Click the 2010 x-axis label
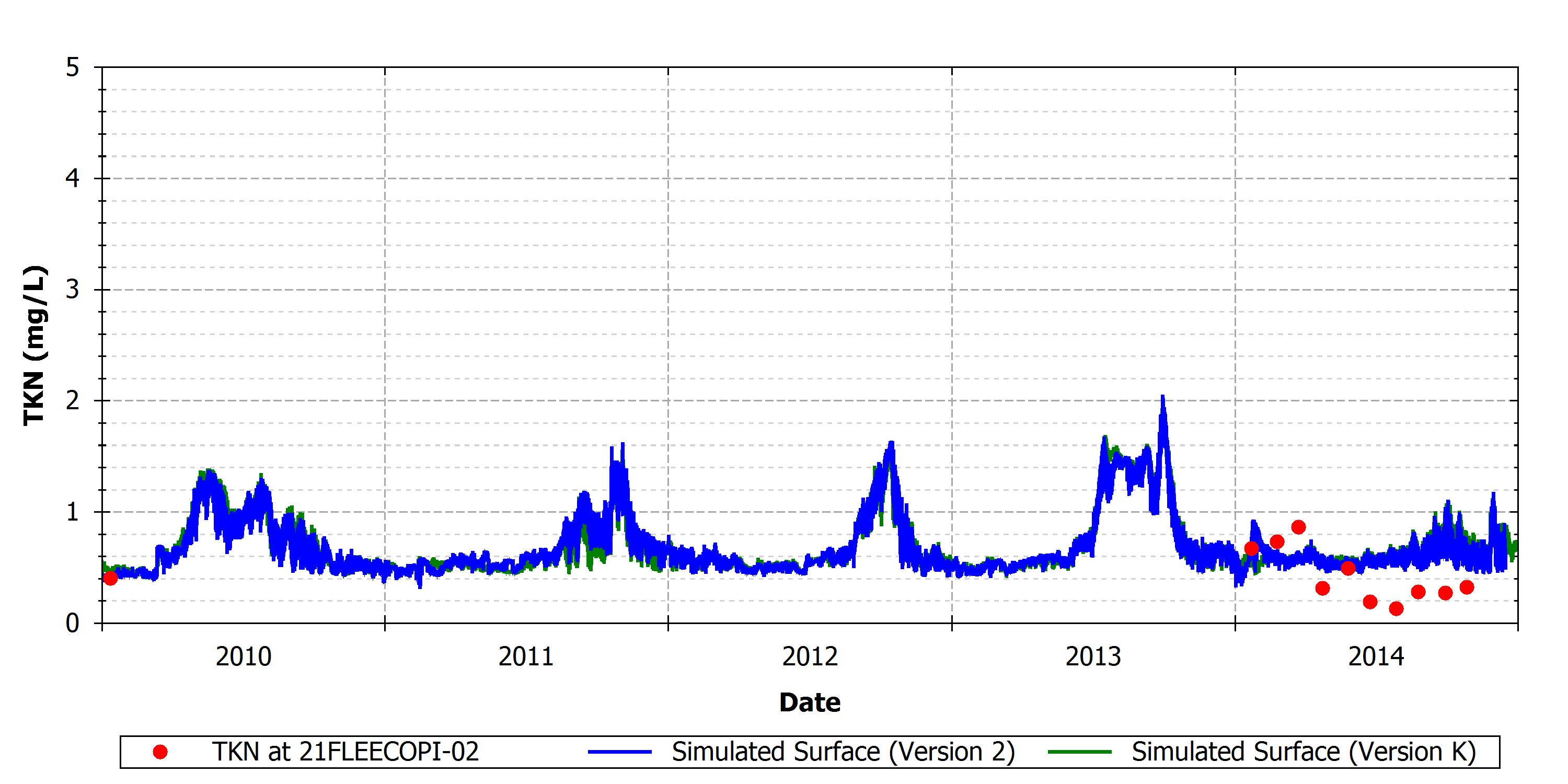This screenshot has height=784, width=1568. tap(244, 657)
